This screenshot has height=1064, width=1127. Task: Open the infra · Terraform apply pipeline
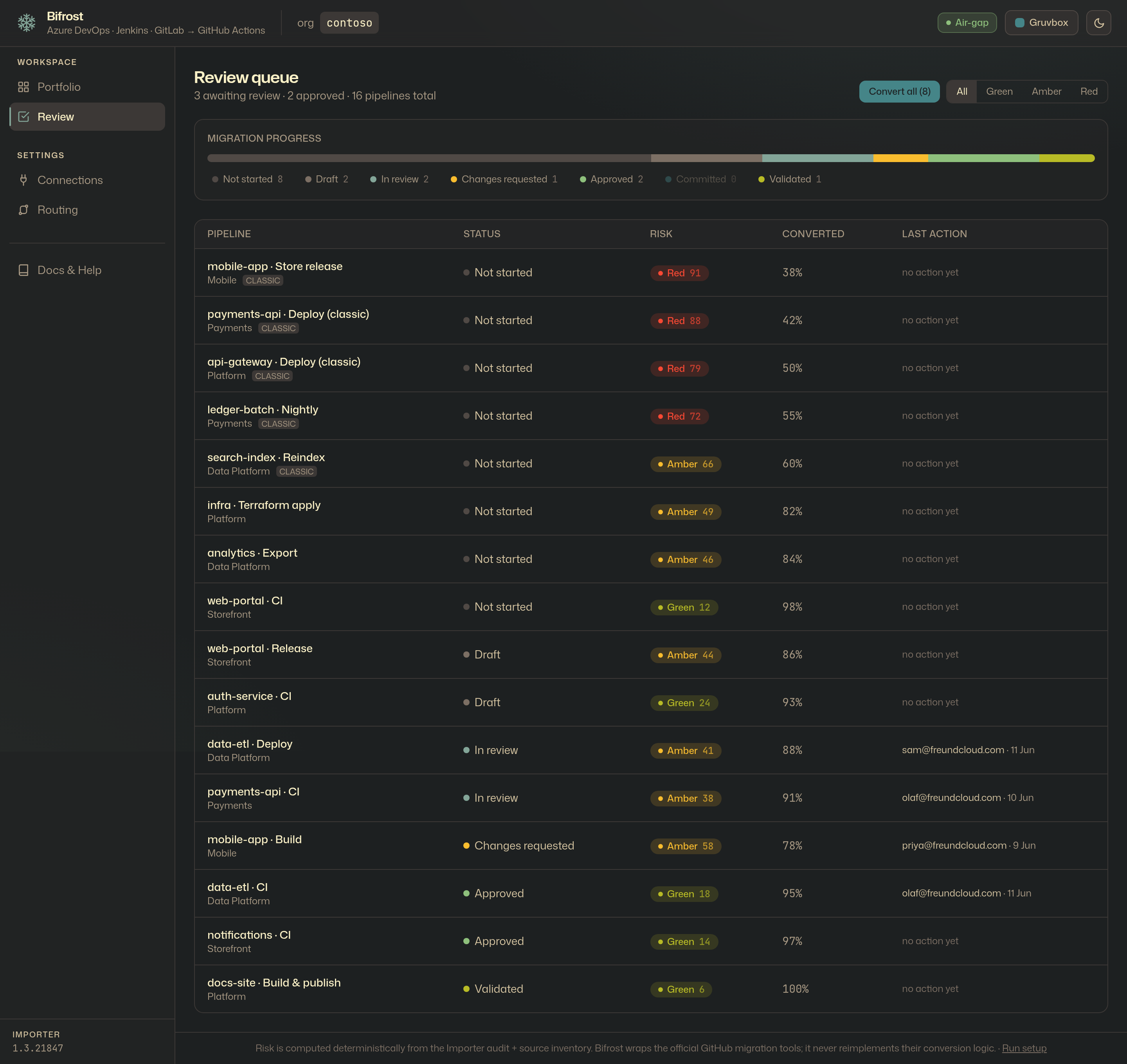(651, 511)
